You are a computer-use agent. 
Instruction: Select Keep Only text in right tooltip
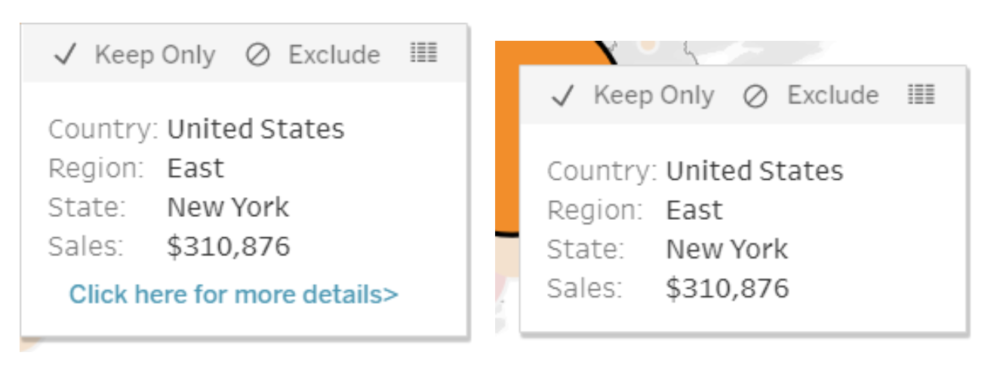click(x=654, y=96)
